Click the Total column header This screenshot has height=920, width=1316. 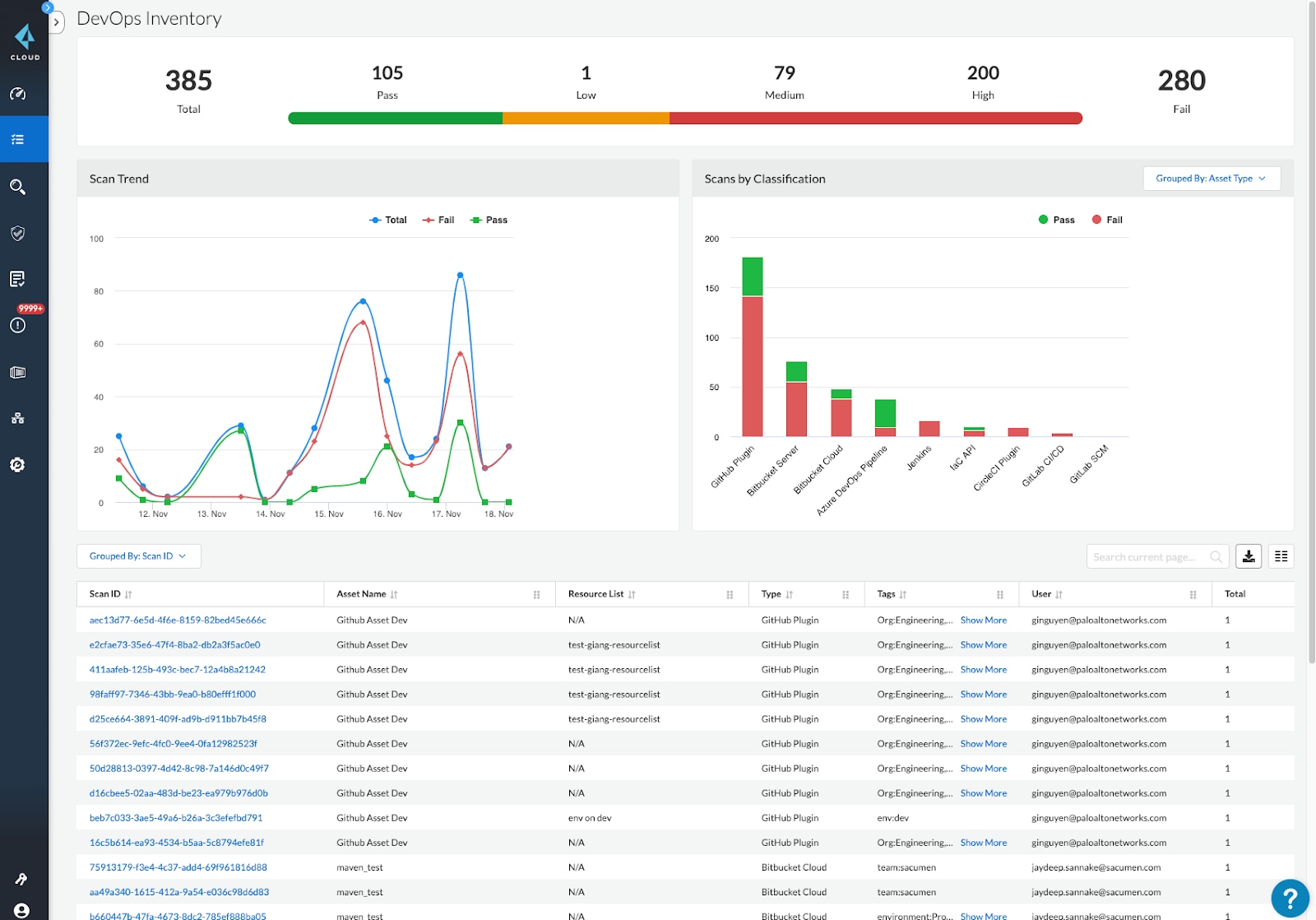[x=1235, y=594]
